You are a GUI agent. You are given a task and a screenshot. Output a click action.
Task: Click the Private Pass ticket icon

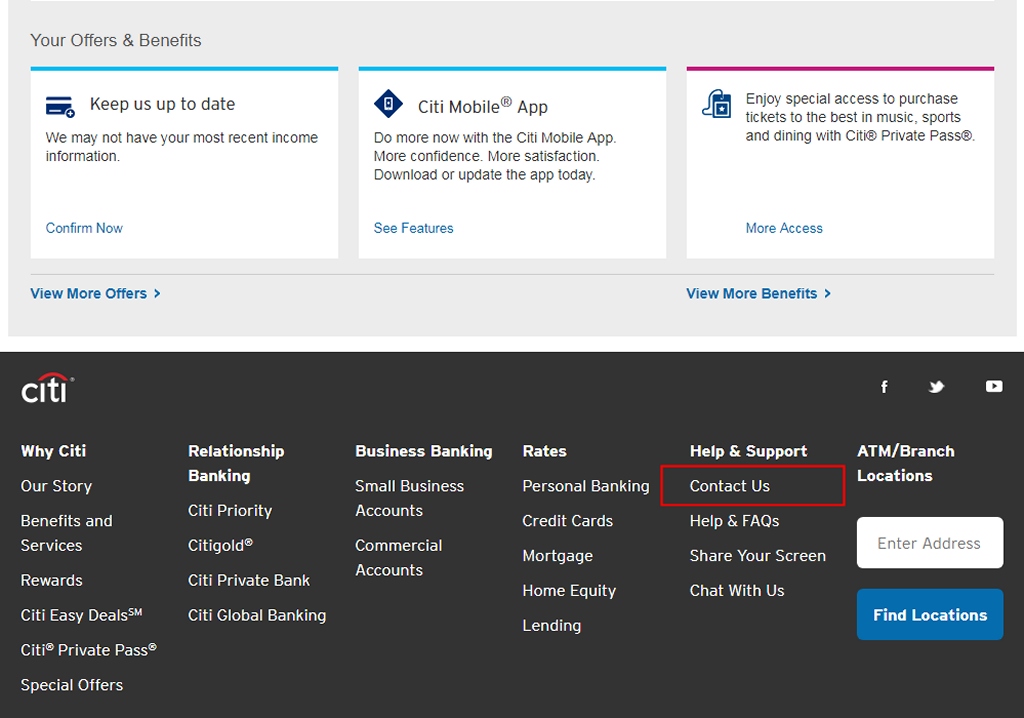click(716, 104)
